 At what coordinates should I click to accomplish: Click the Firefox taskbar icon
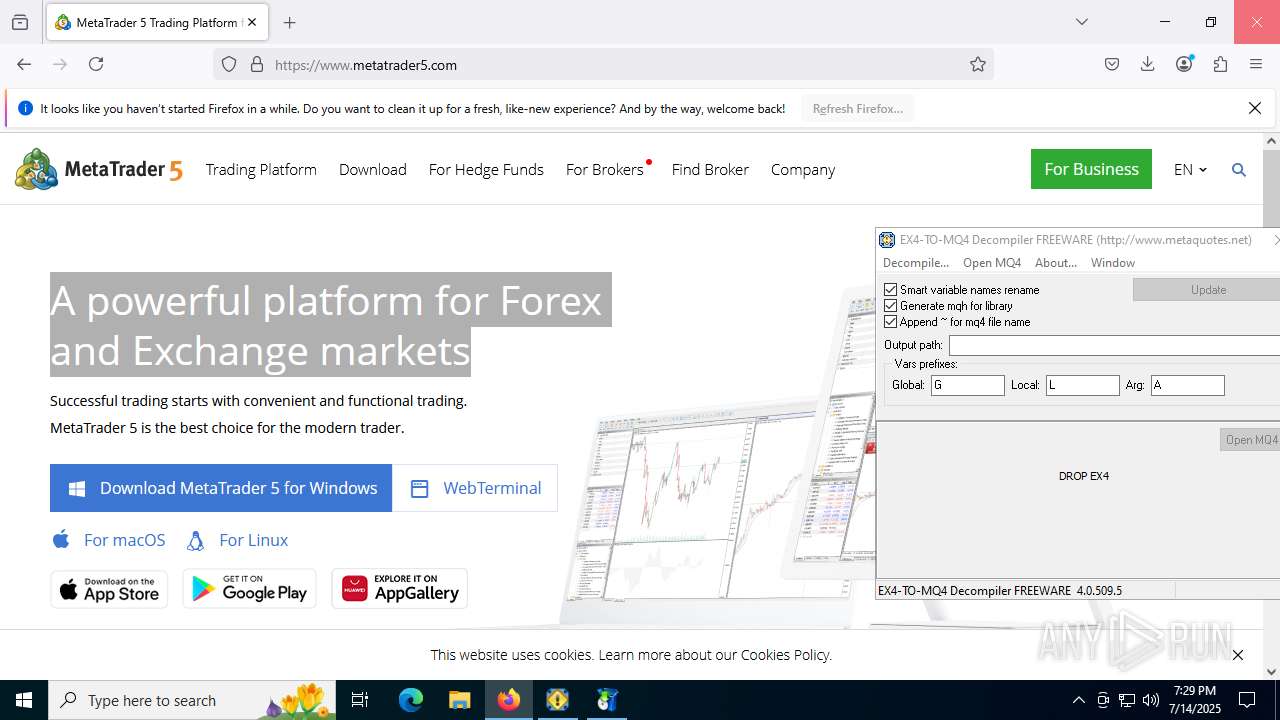click(509, 700)
